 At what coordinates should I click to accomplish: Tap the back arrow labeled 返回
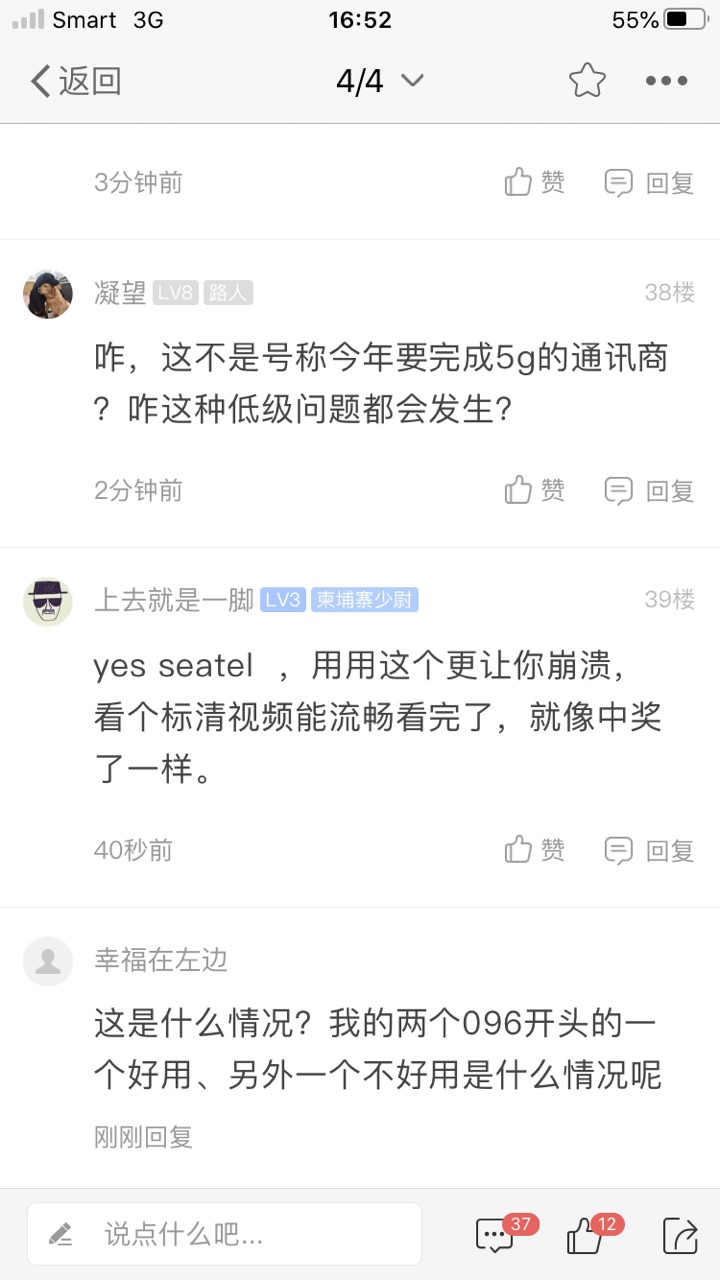pyautogui.click(x=76, y=81)
